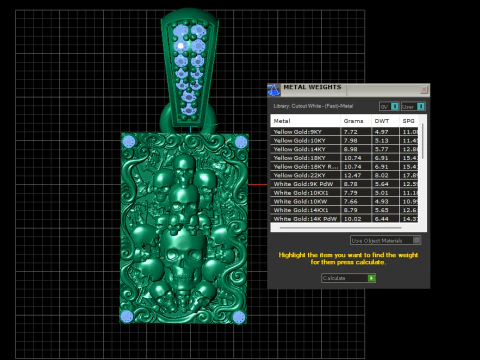Screen dimensions: 480x360
Task: Select the gem-set bail of the pendant
Action: point(189,67)
